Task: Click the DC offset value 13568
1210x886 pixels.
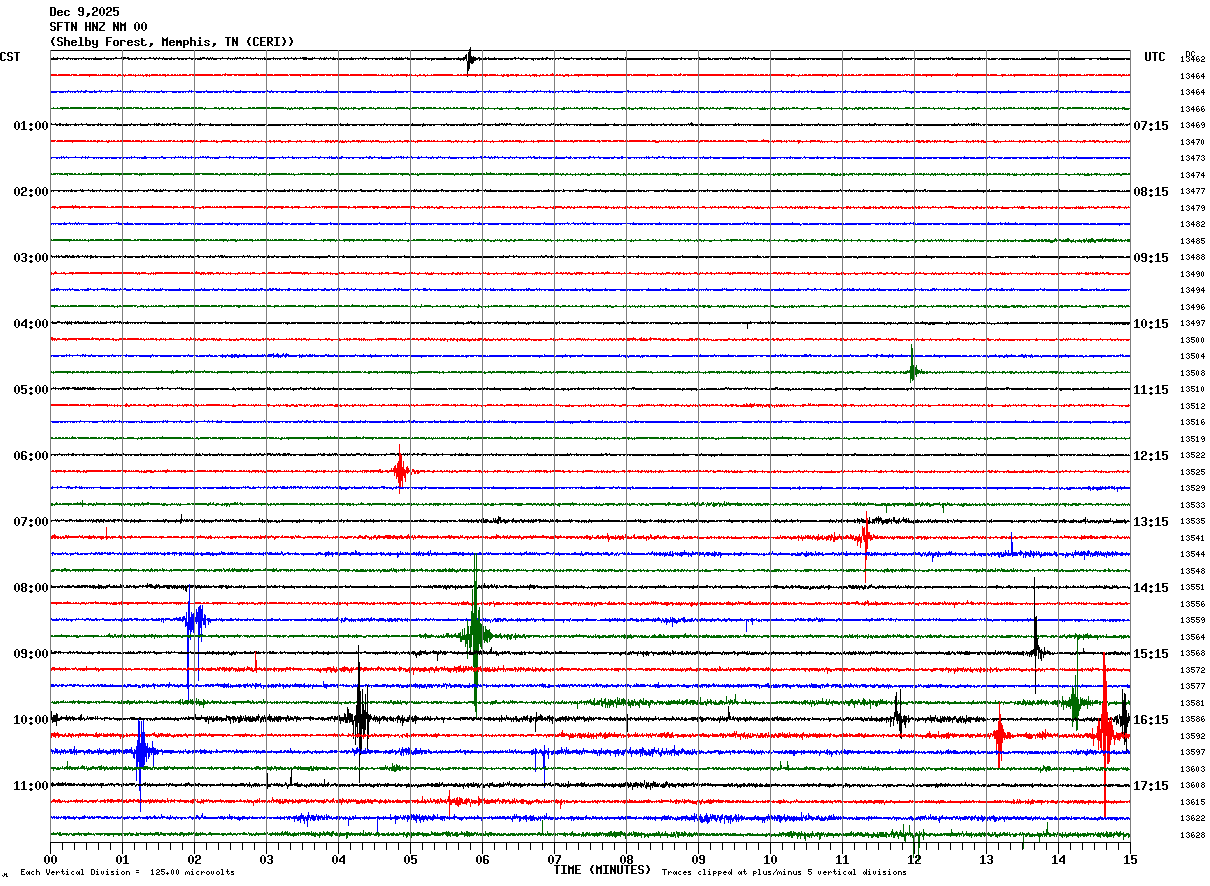Action: pyautogui.click(x=1192, y=654)
